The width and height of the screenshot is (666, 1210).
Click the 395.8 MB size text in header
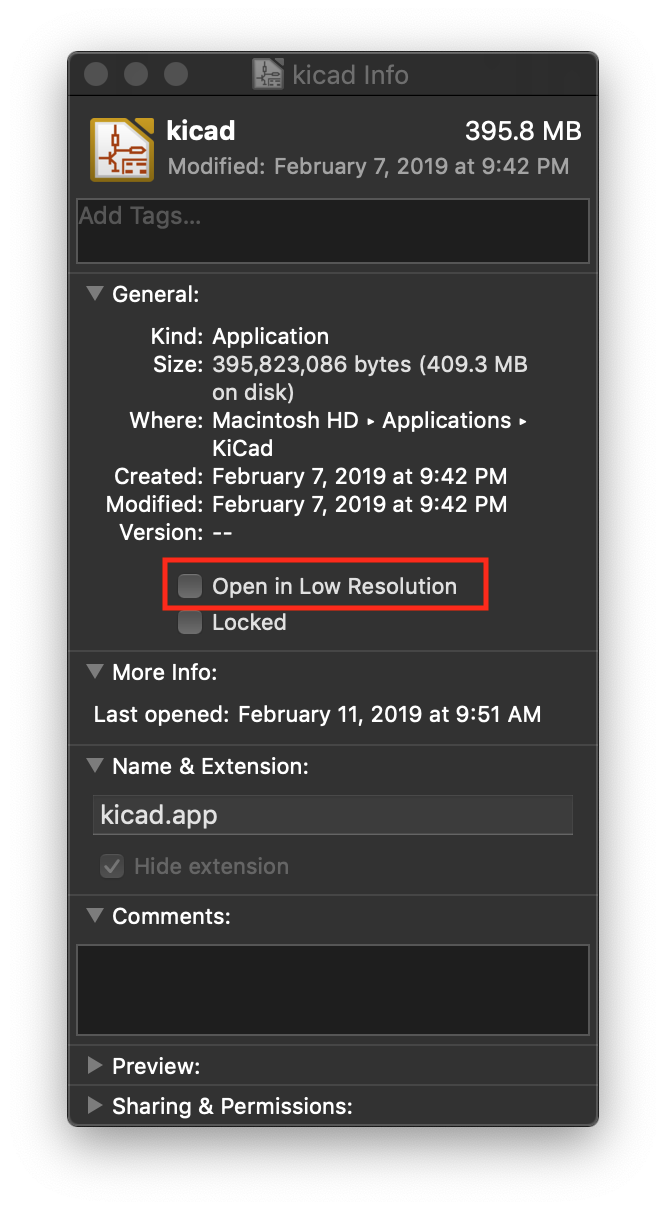pos(523,132)
